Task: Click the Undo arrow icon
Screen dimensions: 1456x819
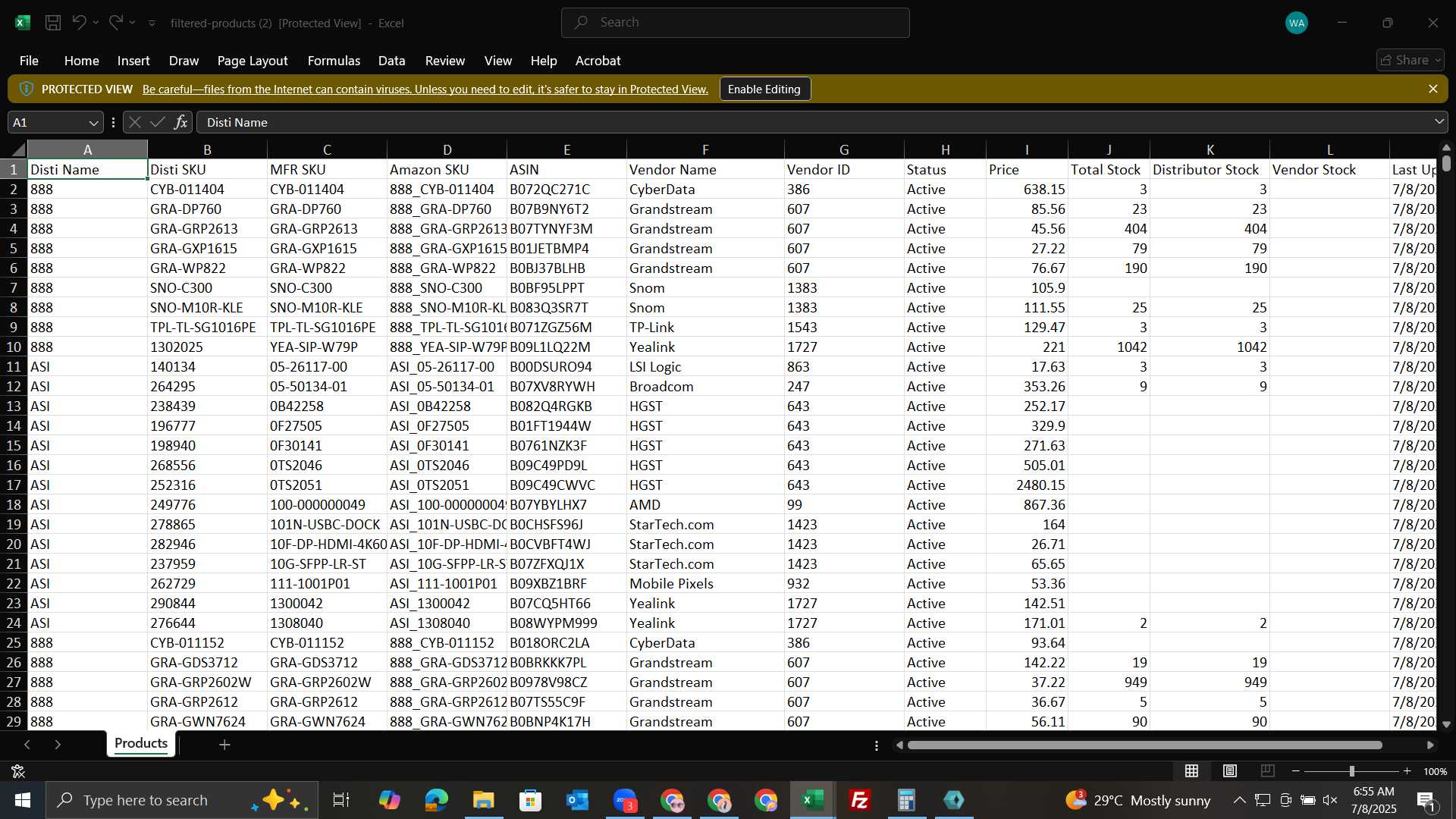Action: (x=79, y=23)
